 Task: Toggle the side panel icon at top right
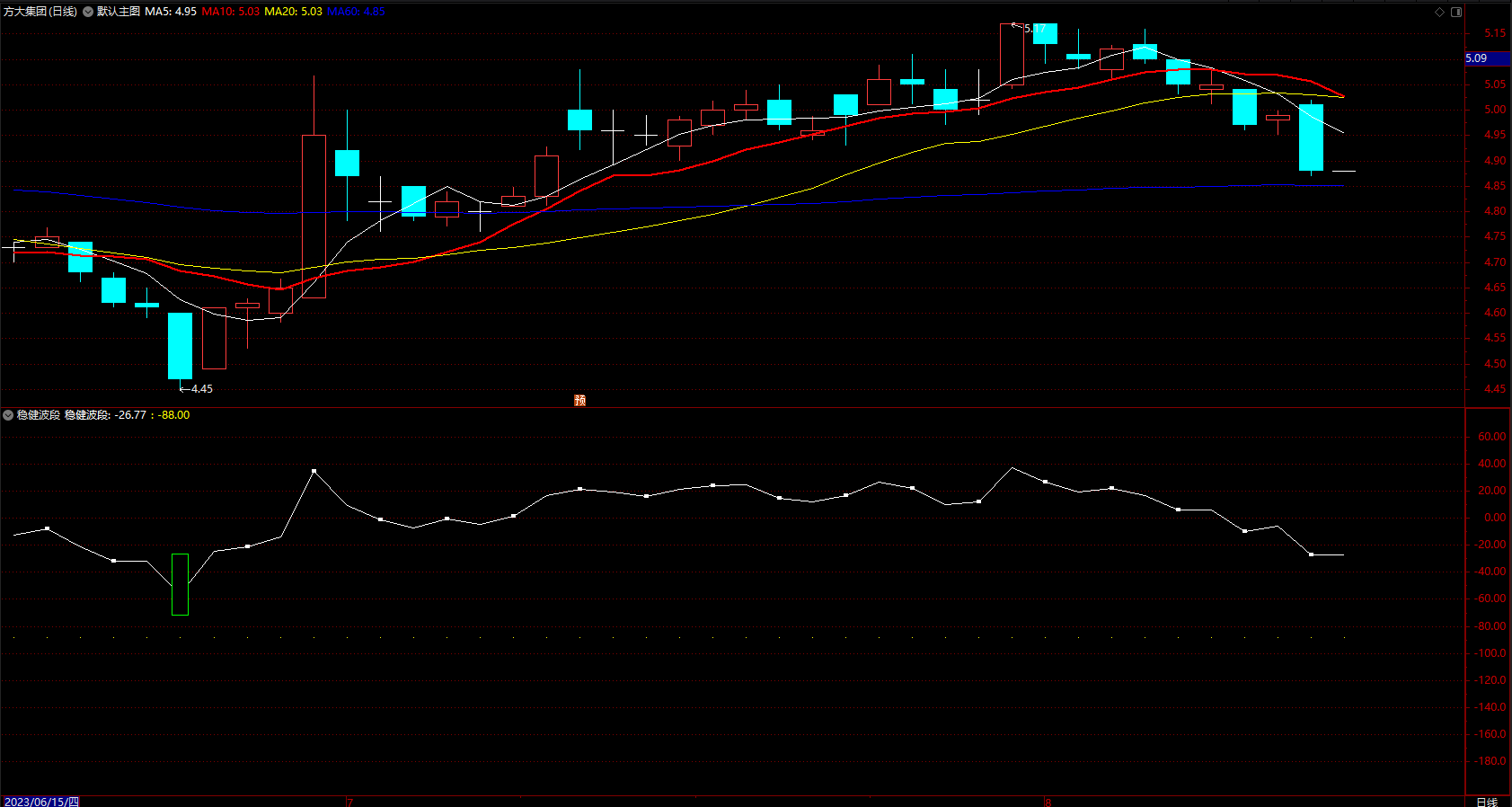1456,12
